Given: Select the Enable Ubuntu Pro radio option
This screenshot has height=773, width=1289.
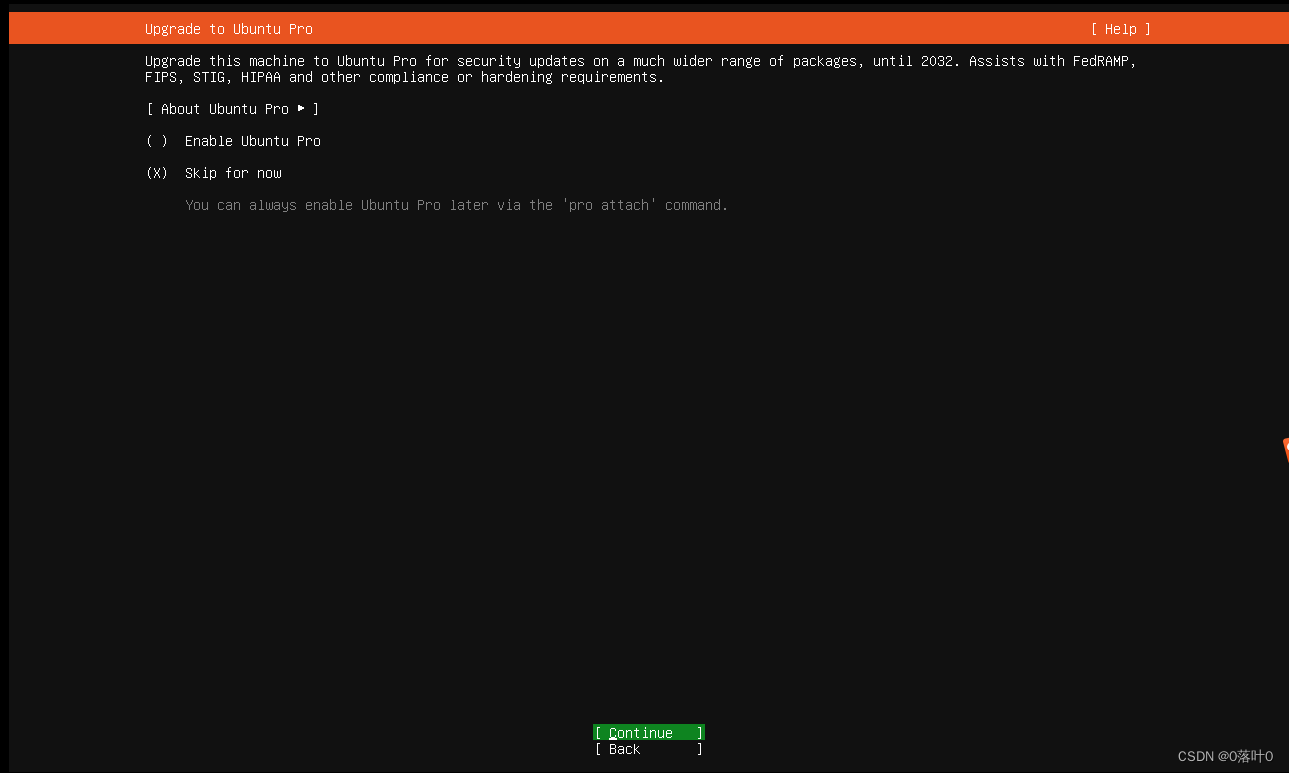Looking at the screenshot, I should pyautogui.click(x=233, y=141).
